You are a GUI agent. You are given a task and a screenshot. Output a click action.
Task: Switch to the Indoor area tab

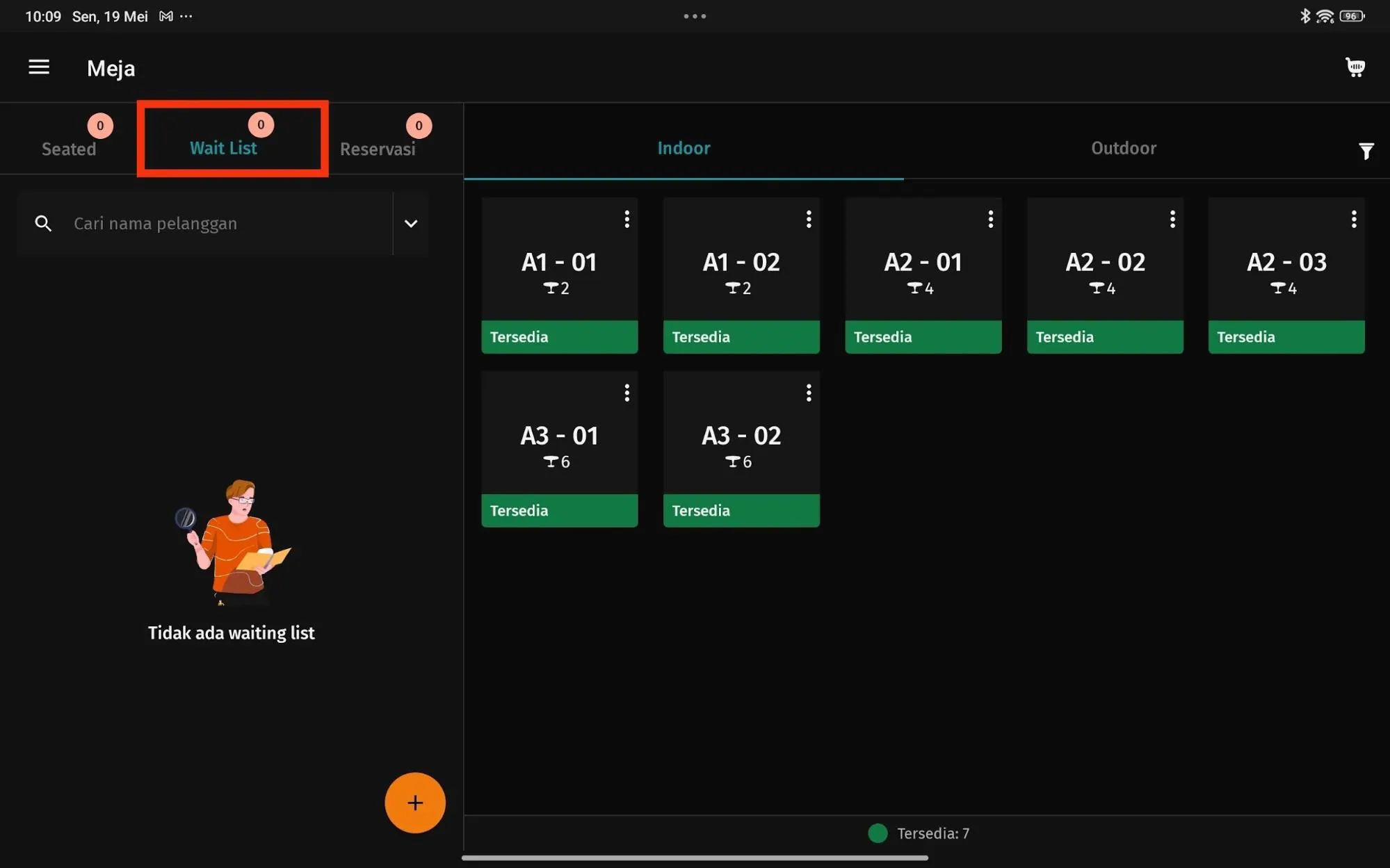pos(684,148)
